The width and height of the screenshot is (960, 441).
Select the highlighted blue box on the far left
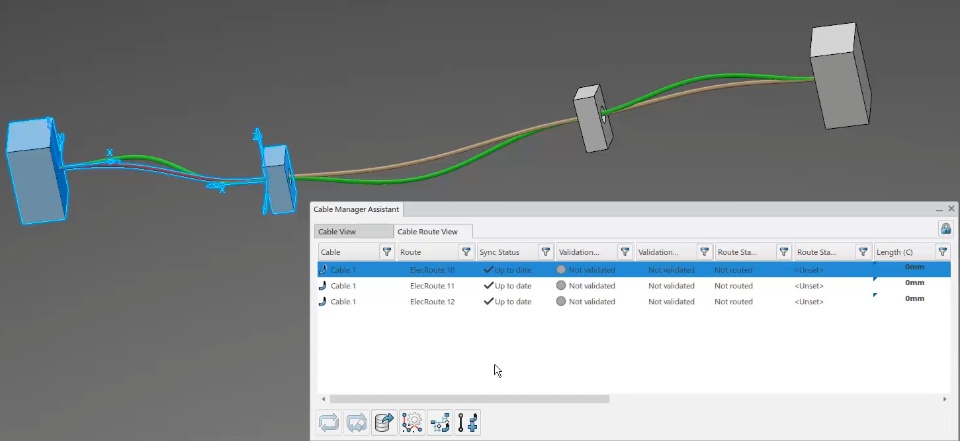[36, 171]
